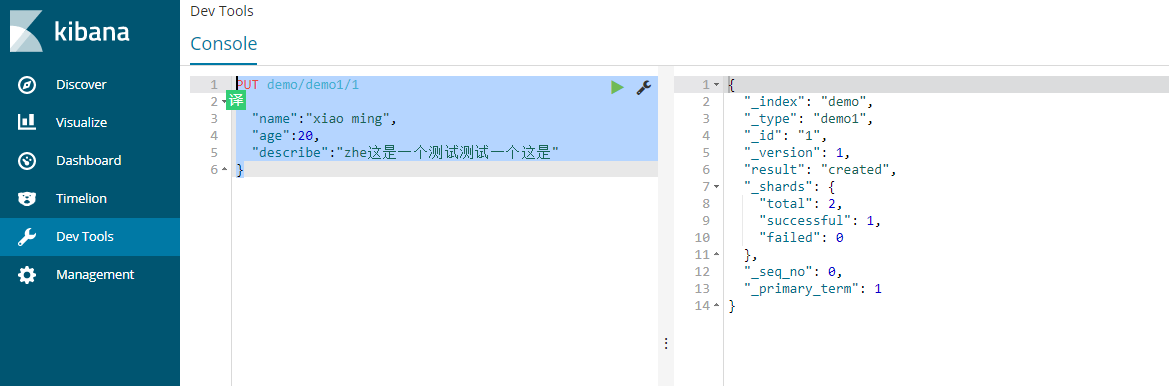Click "_seq_no": 0 in response
Image resolution: width=1169 pixels, height=386 pixels.
point(793,271)
